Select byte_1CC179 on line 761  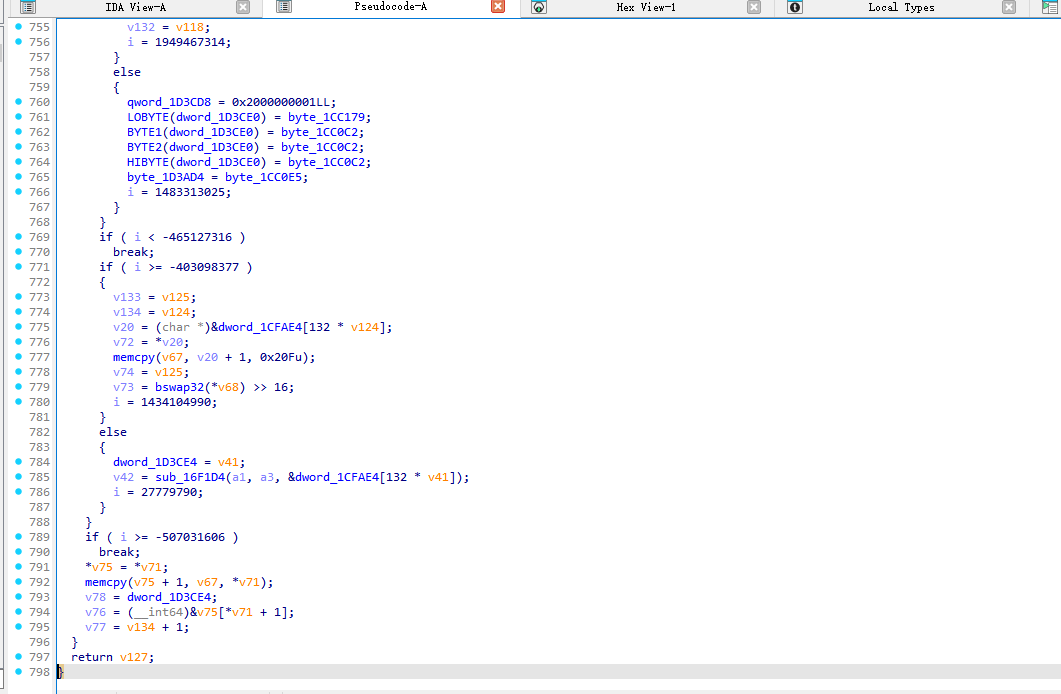coord(326,117)
